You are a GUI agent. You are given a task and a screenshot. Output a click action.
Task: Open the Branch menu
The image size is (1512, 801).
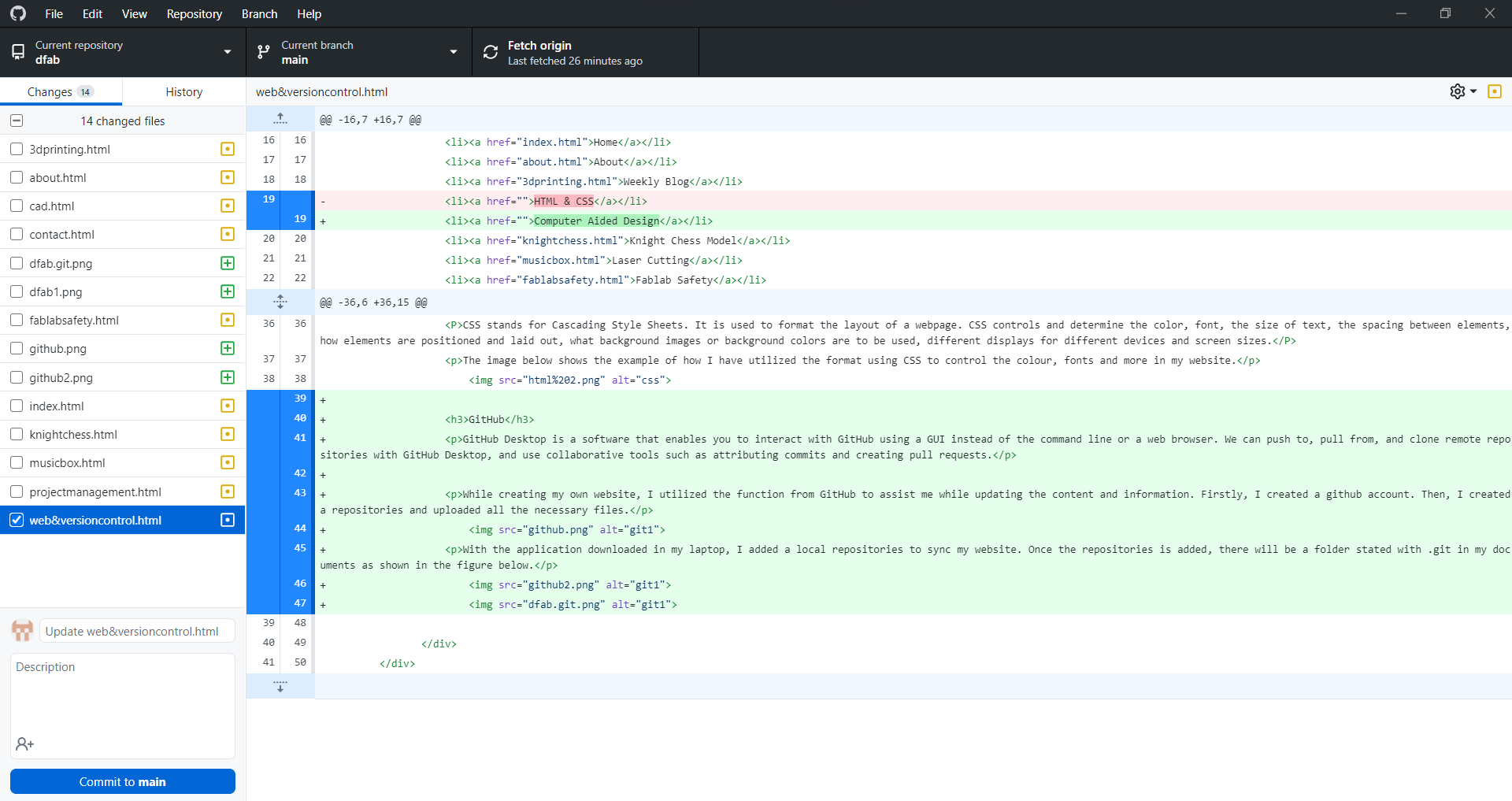(x=259, y=13)
